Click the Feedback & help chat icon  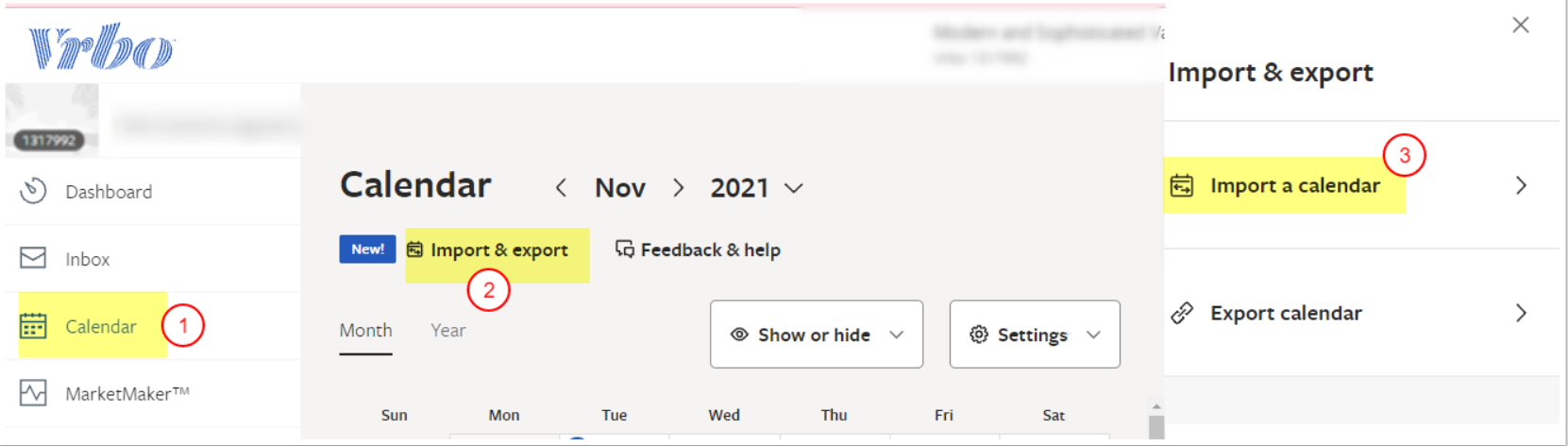coord(624,249)
